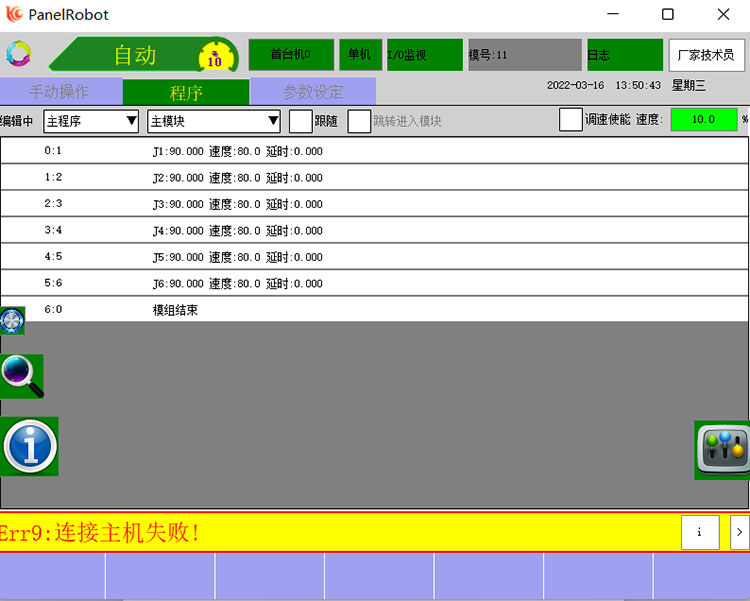
Task: Click the magnifying glass search icon
Action: 21,376
